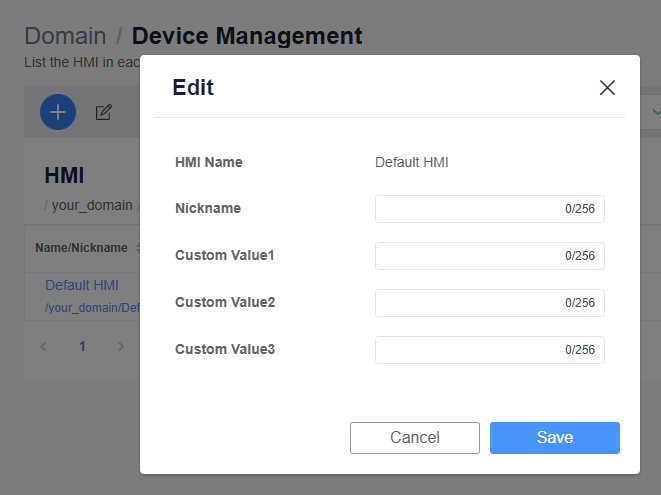Click the Custom Value2 label
Viewport: 661px width, 495px height.
coord(225,302)
